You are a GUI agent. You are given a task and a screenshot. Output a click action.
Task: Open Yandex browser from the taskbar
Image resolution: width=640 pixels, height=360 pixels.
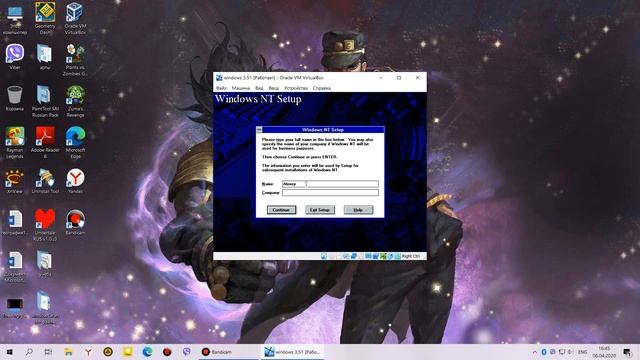tap(88, 352)
